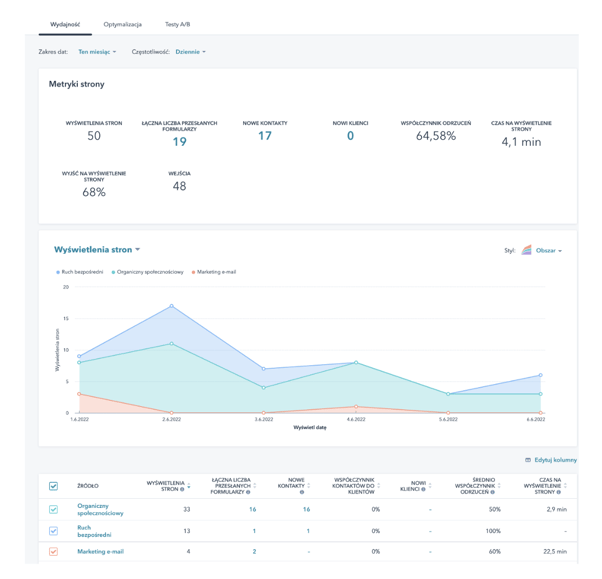Click new contacts 16 in Organiczny społecznościowy row

306,510
